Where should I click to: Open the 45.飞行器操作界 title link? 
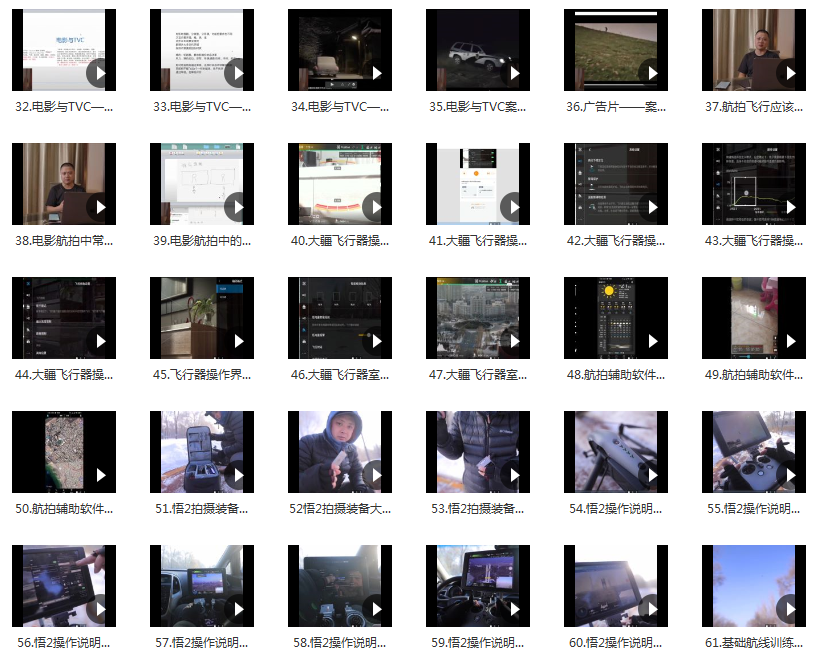[201, 375]
